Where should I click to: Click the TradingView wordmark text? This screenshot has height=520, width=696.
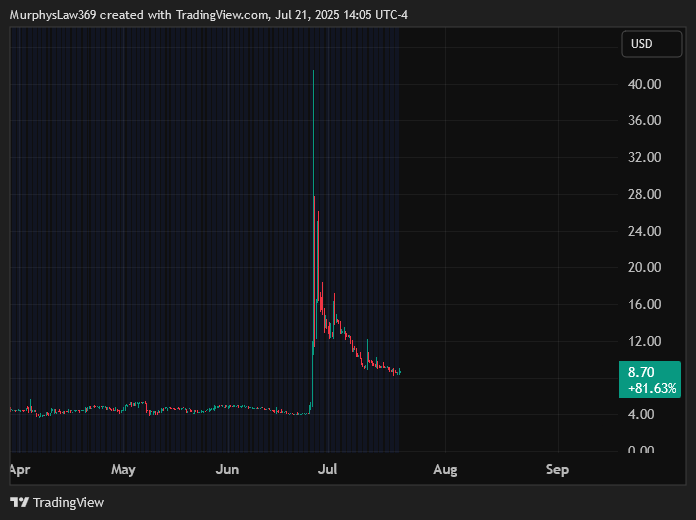[68, 503]
